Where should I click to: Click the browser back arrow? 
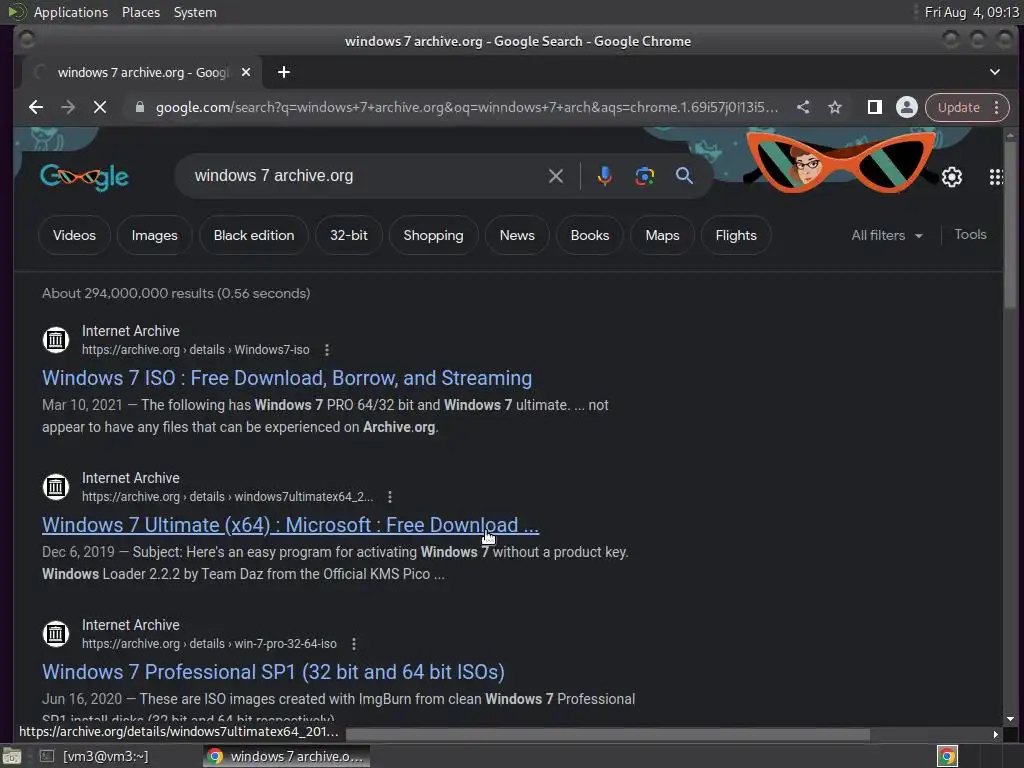36,107
